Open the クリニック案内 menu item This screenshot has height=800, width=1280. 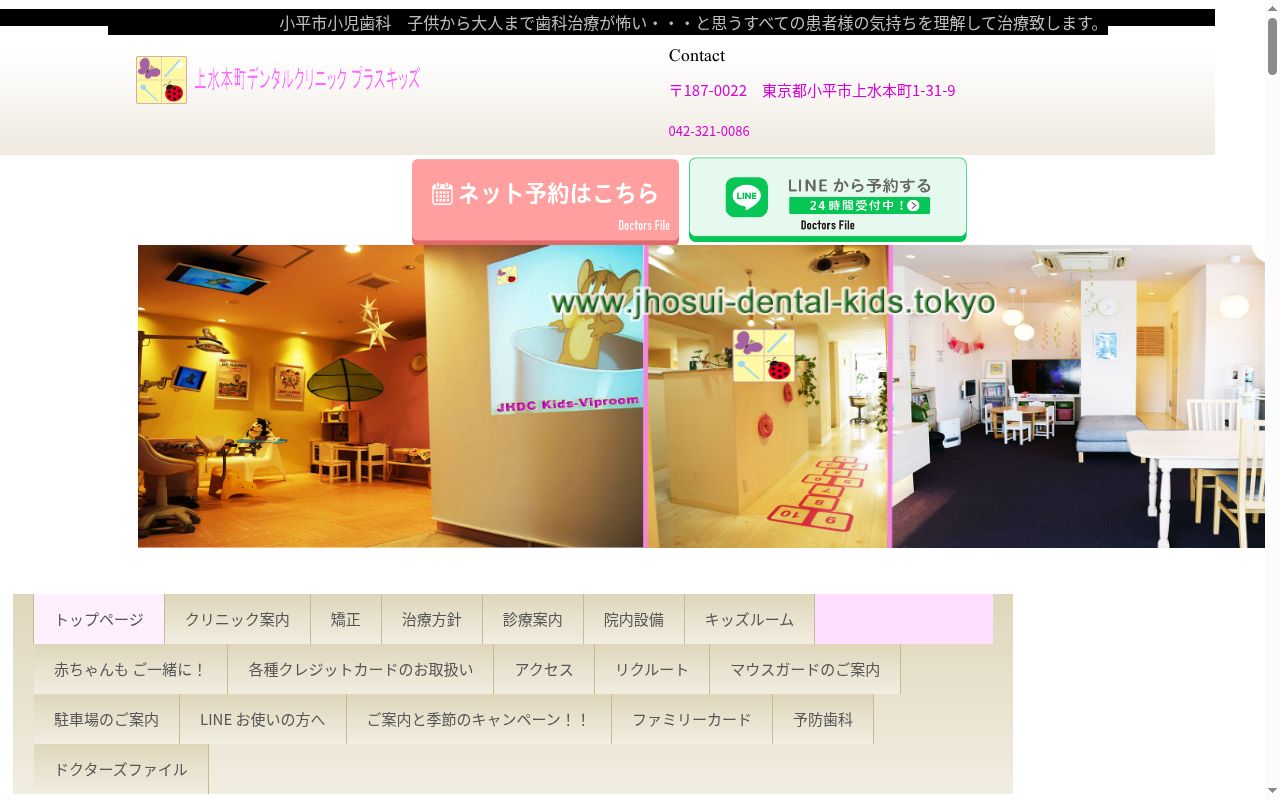(x=237, y=620)
